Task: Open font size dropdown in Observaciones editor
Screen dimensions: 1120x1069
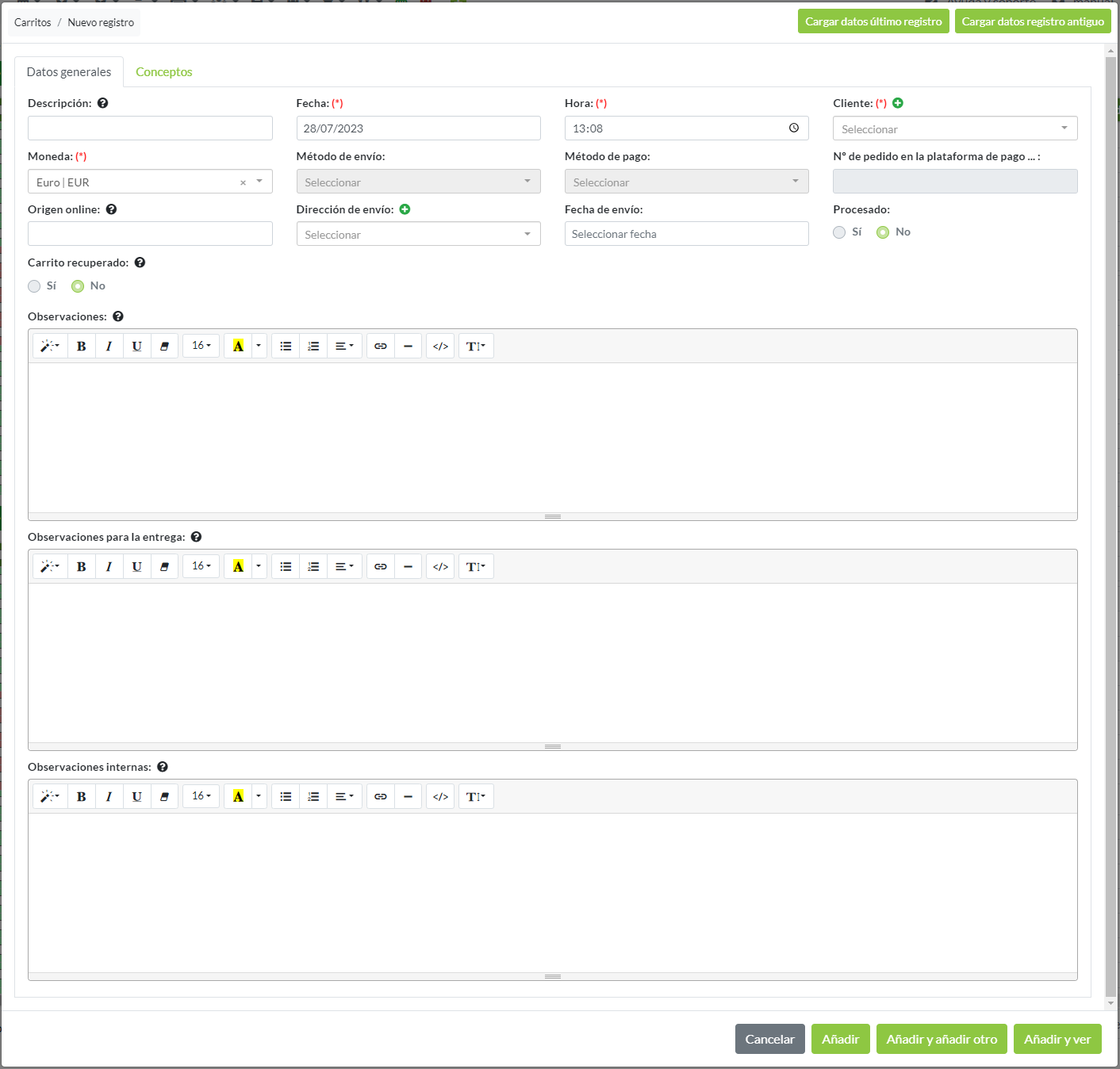Action: [x=201, y=346]
